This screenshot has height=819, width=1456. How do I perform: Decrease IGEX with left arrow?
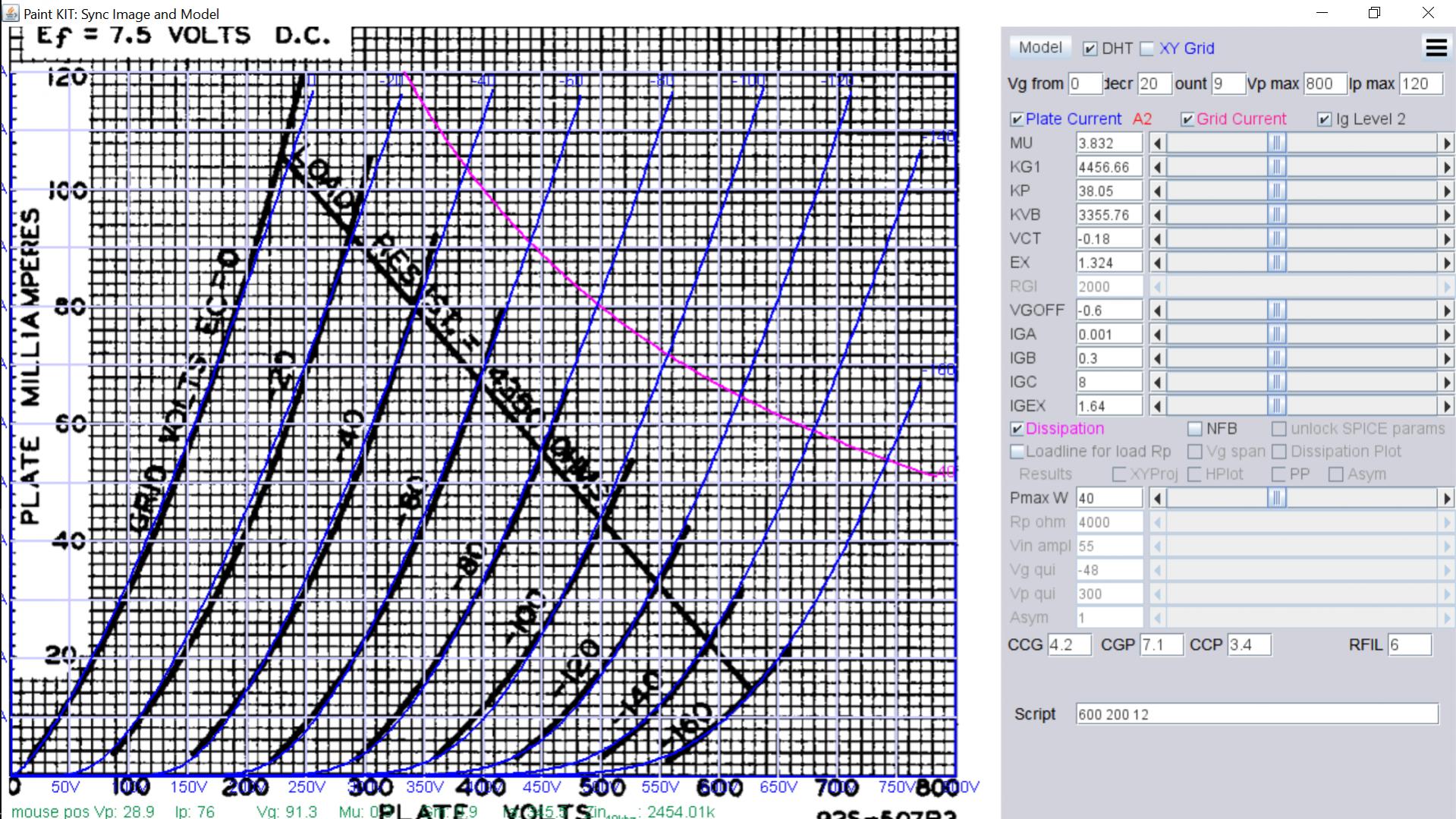tap(1157, 406)
